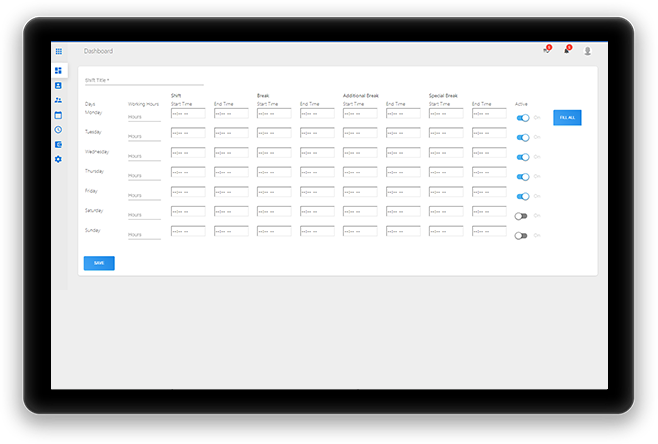Click the FILL ALL button
Viewport: 658px width, 444px height.
pos(567,118)
